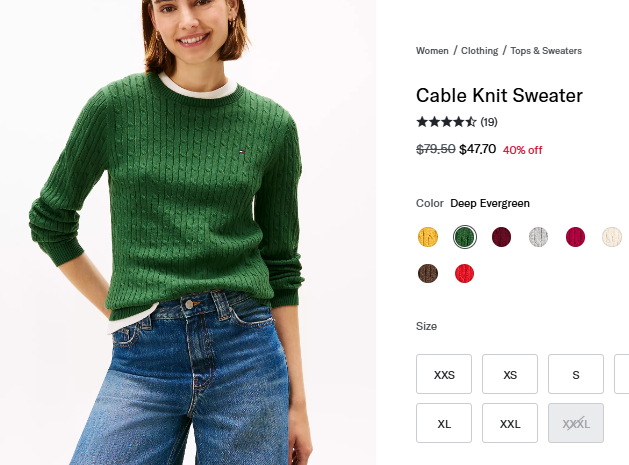Select the light gray heather swatch
629x465 pixels.
coord(538,237)
